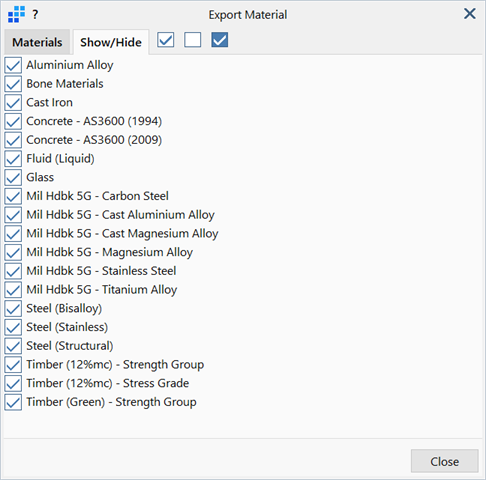Toggle Mil Hdbk 5G - Titanium Alloy checkbox
486x480 pixels.
(13, 290)
